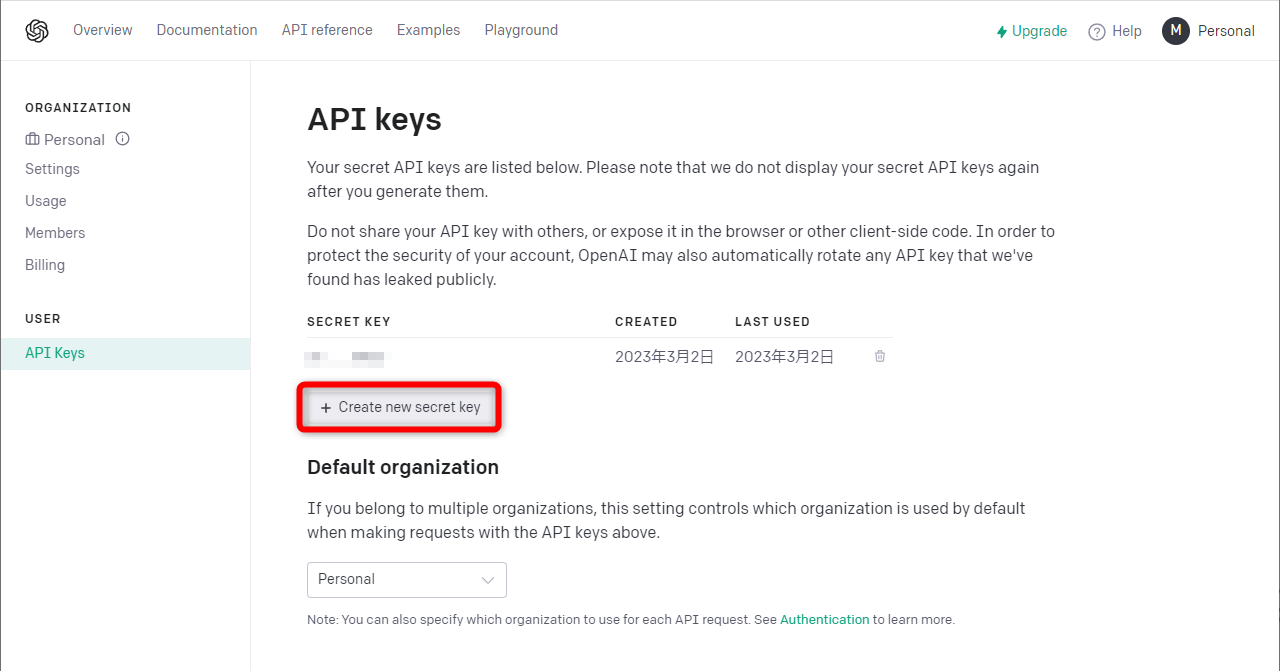This screenshot has width=1280, height=671.
Task: Delete the API key using the trash icon
Action: [x=879, y=356]
